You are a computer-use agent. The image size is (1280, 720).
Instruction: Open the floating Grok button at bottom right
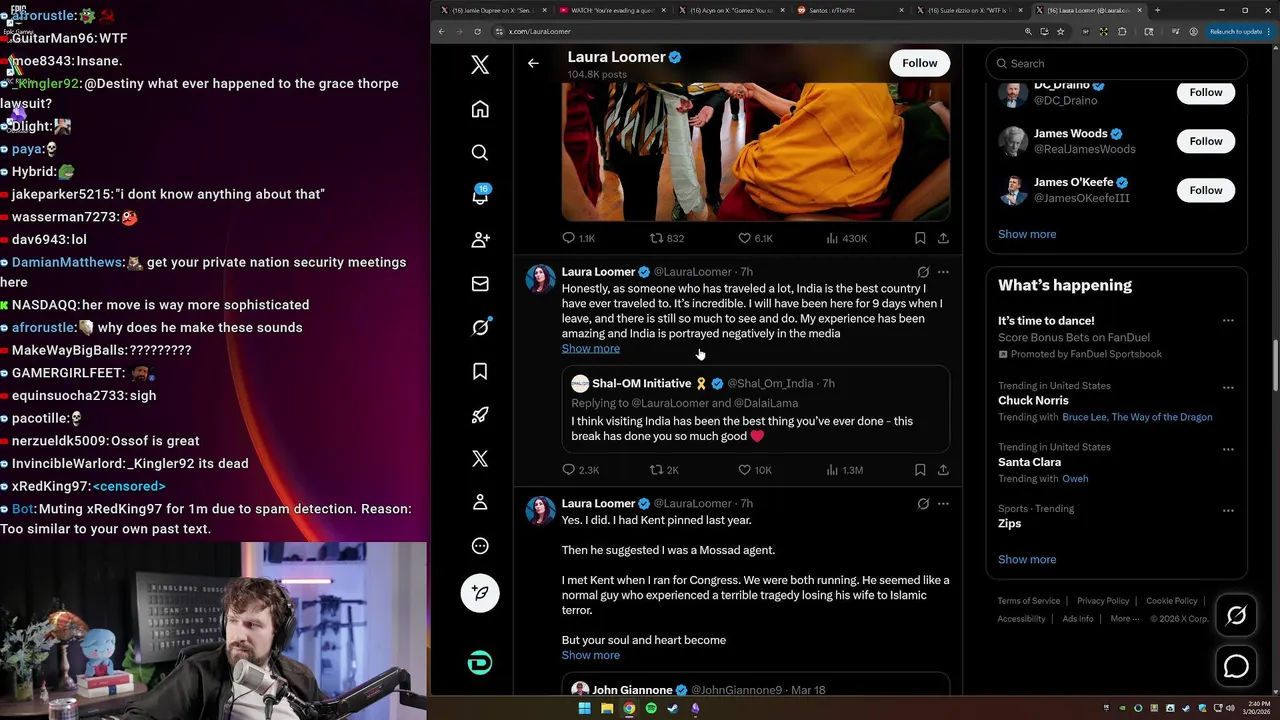pos(1236,616)
